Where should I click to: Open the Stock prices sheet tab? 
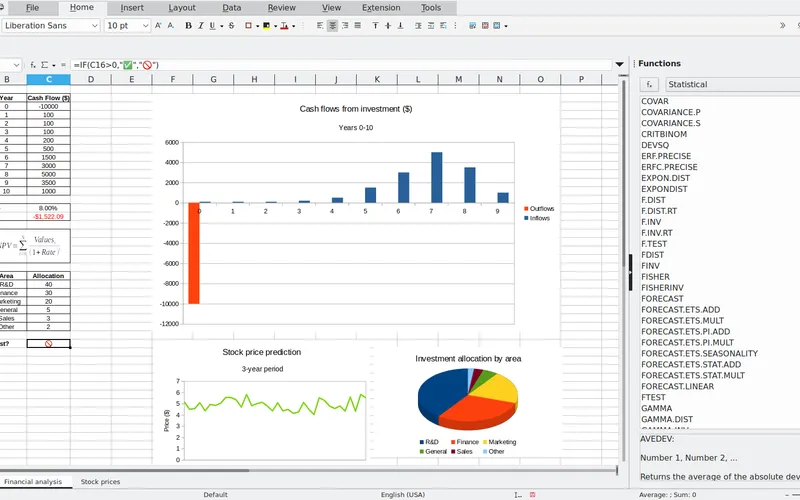[101, 482]
